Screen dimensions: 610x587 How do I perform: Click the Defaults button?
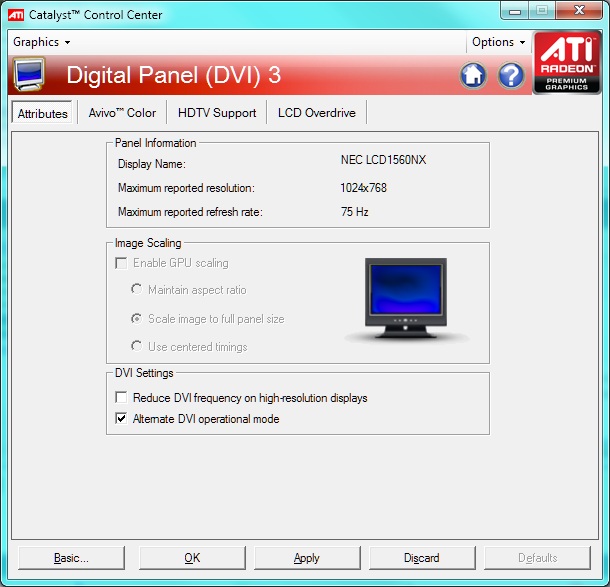537,558
